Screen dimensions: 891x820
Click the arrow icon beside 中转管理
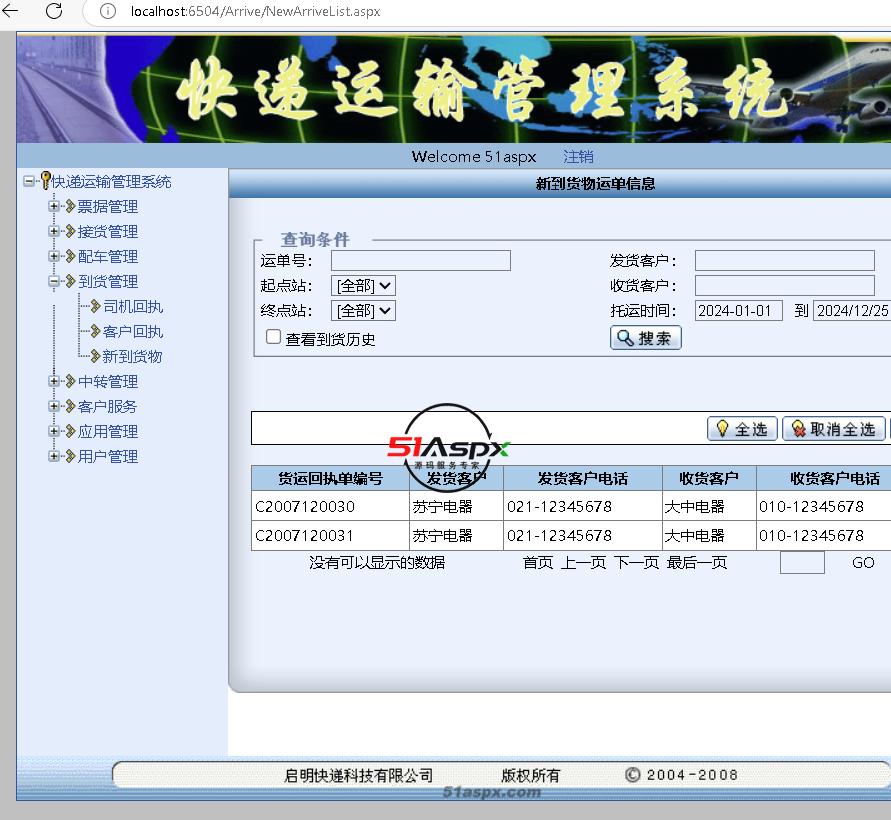[x=70, y=381]
